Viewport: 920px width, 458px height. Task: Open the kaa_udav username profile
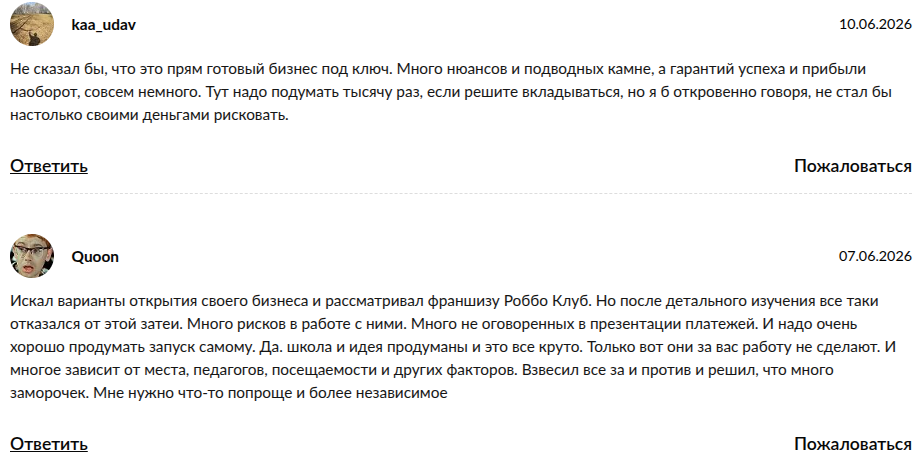(104, 25)
